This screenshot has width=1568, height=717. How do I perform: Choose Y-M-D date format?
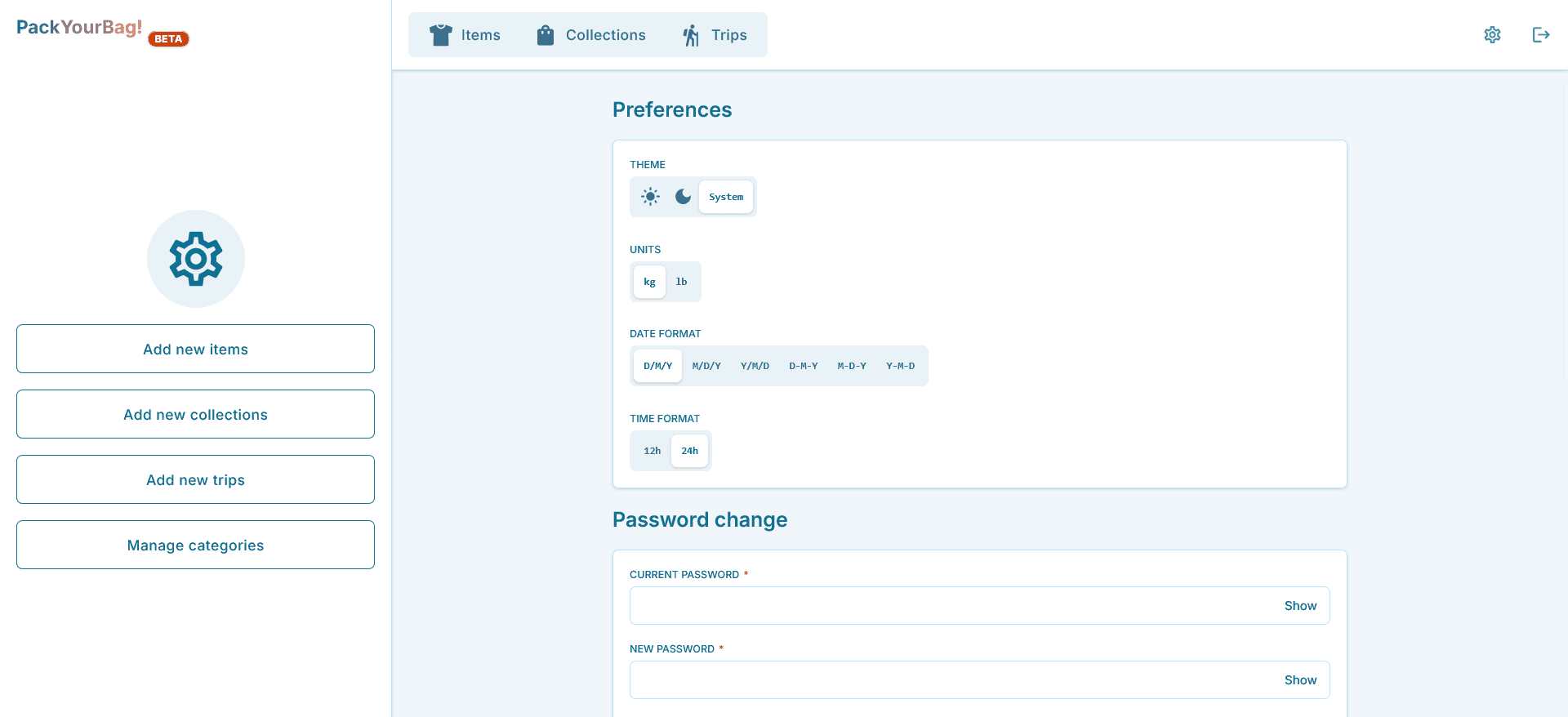(x=901, y=366)
